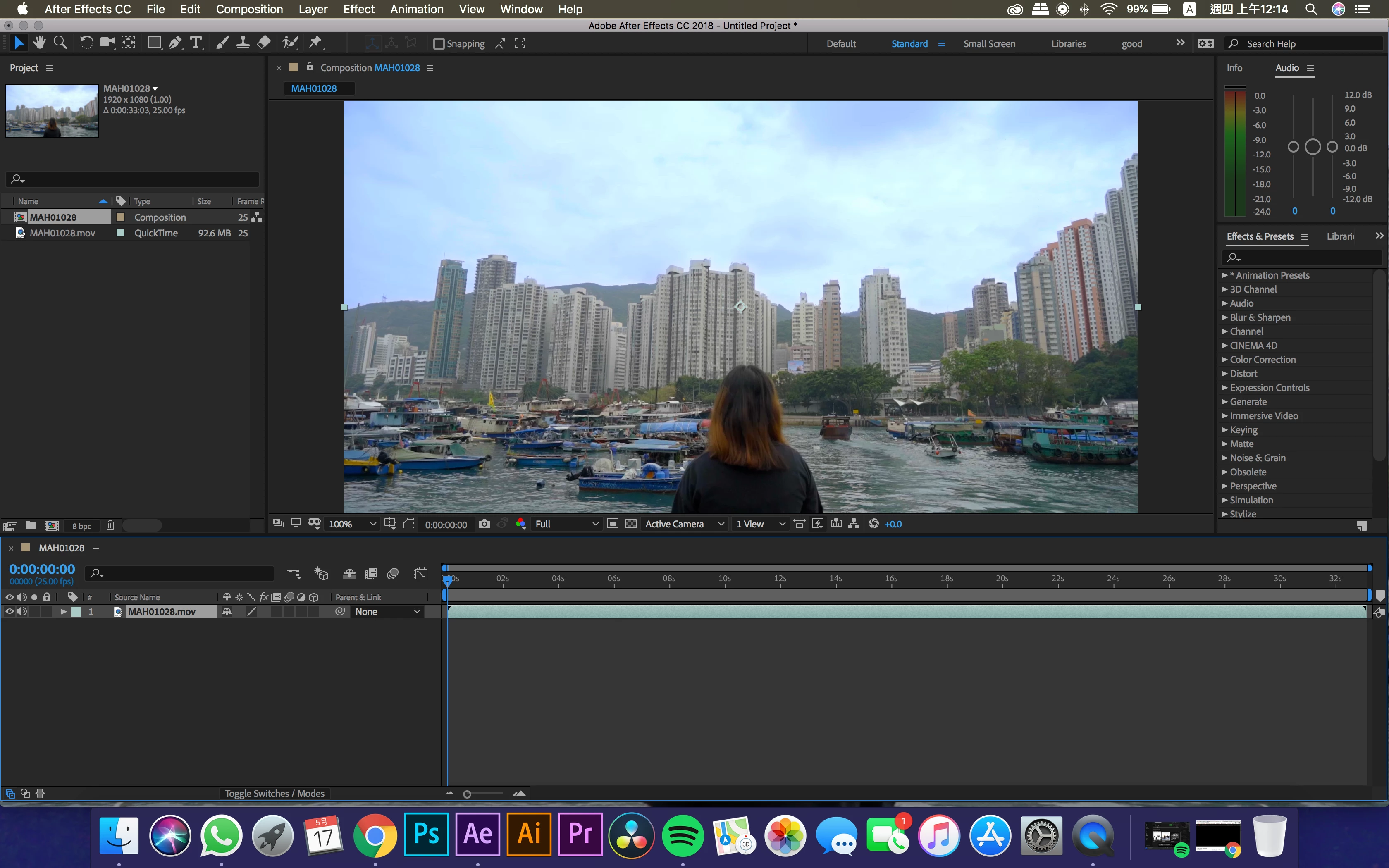
Task: Switch to the Info panel tab
Action: (1234, 68)
